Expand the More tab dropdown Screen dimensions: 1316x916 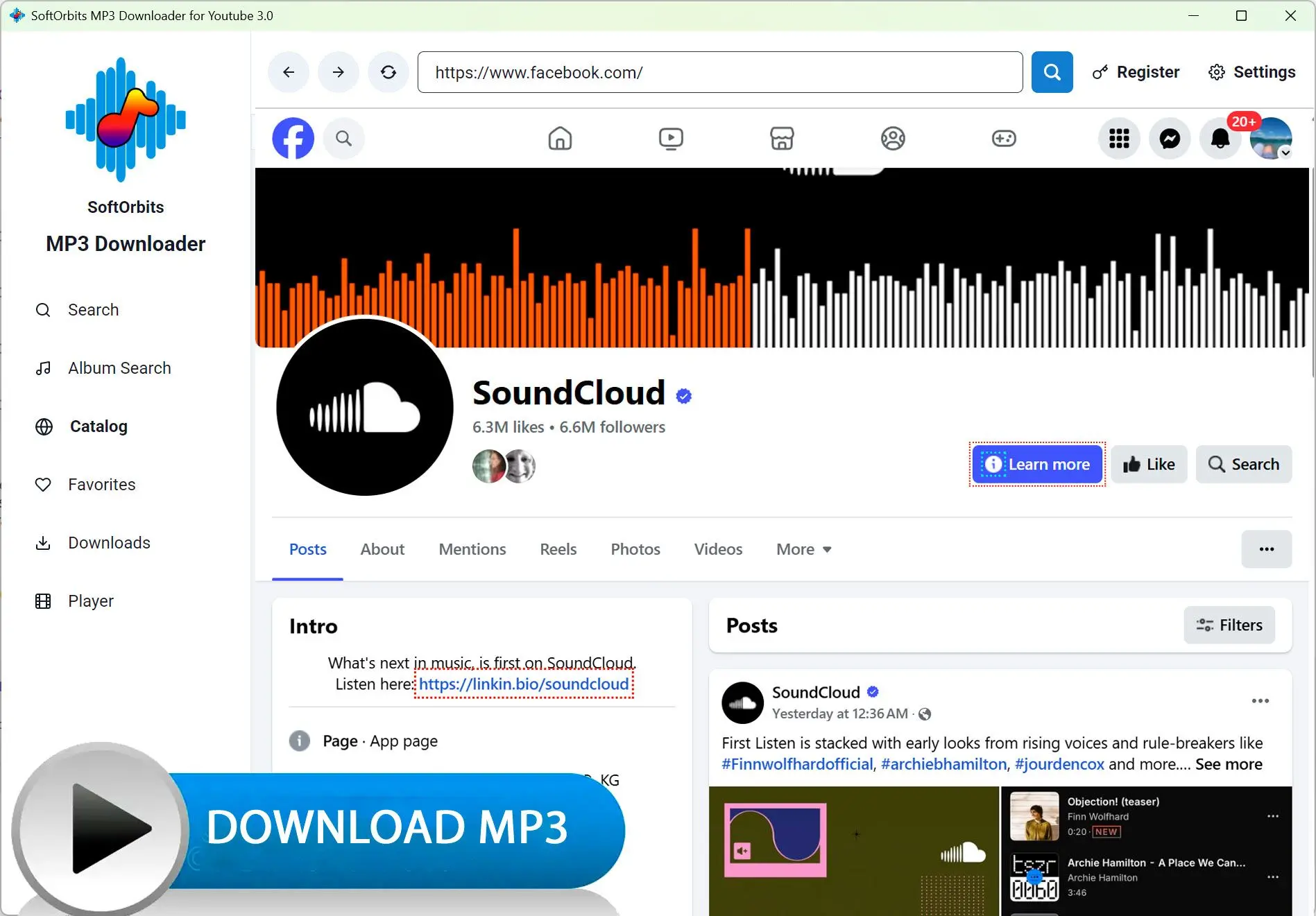pos(804,549)
